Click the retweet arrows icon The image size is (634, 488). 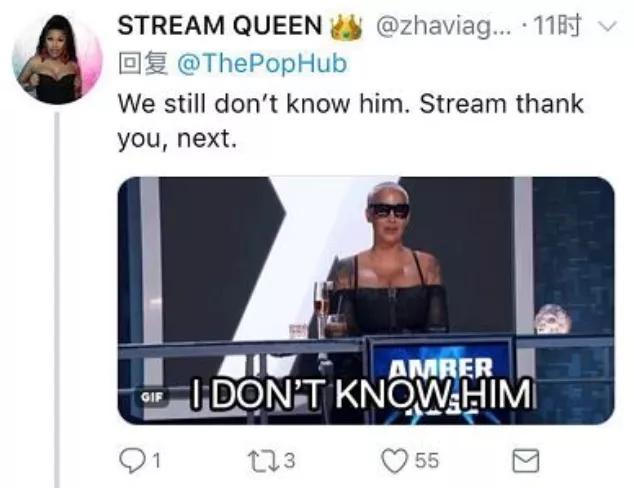263,461
